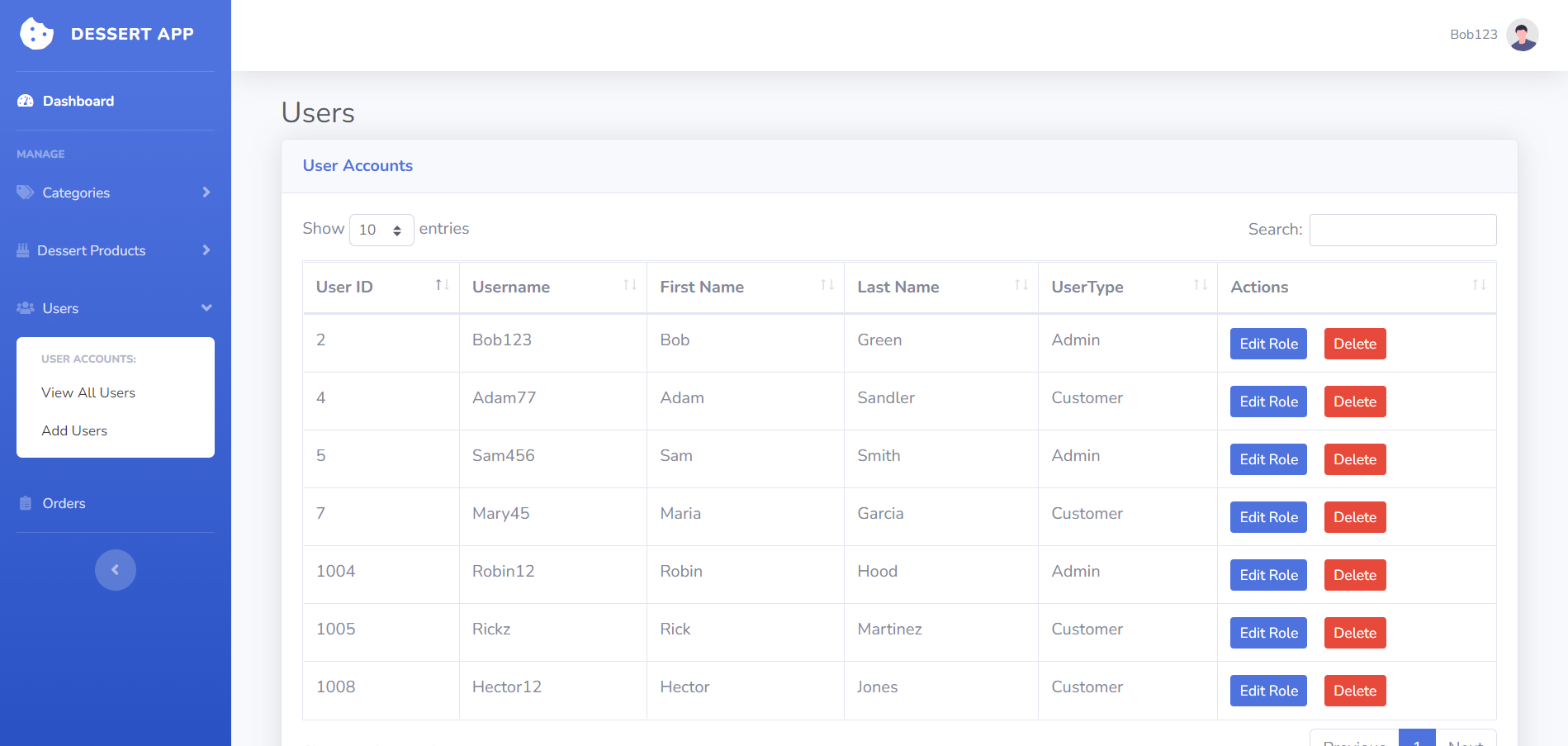Expand the Dessert Products submenu chevron
1568x746 pixels.
click(x=206, y=250)
